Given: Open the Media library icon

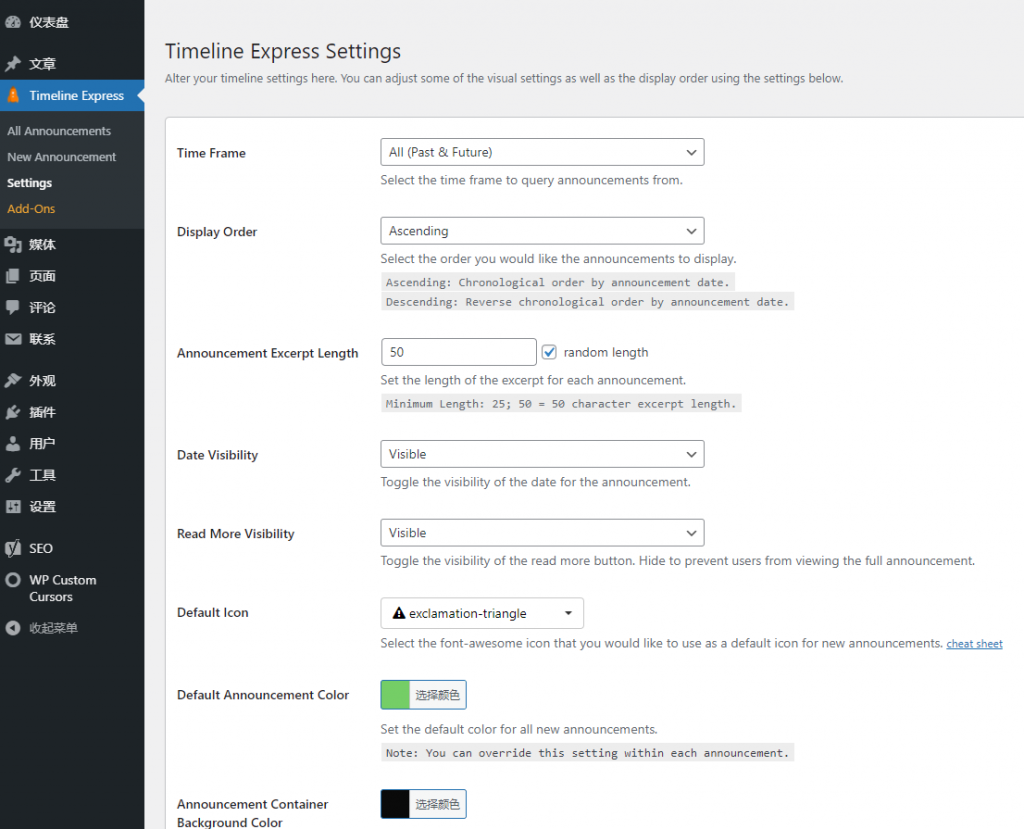Looking at the screenshot, I should tap(13, 245).
